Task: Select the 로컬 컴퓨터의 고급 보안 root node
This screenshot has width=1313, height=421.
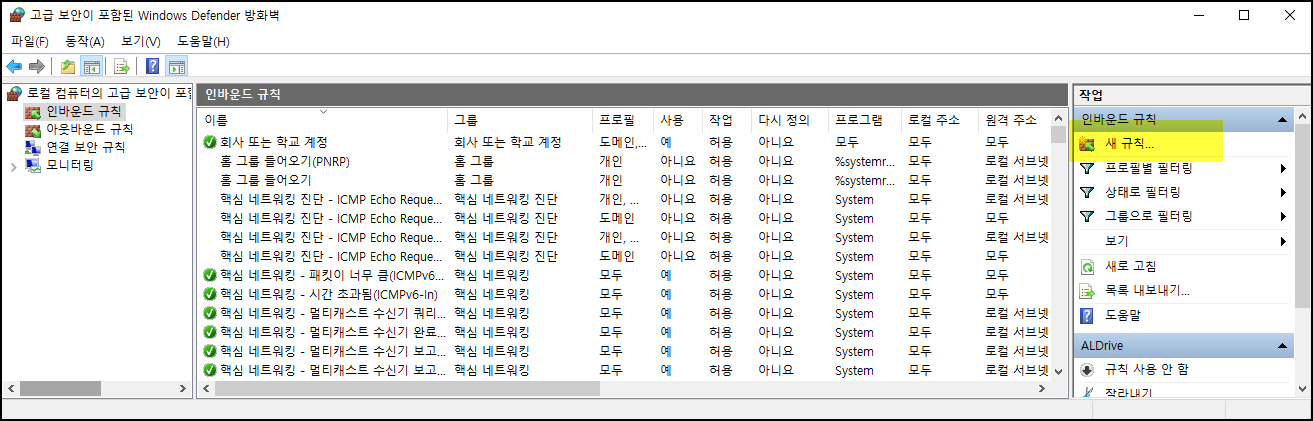Action: pyautogui.click(x=98, y=93)
